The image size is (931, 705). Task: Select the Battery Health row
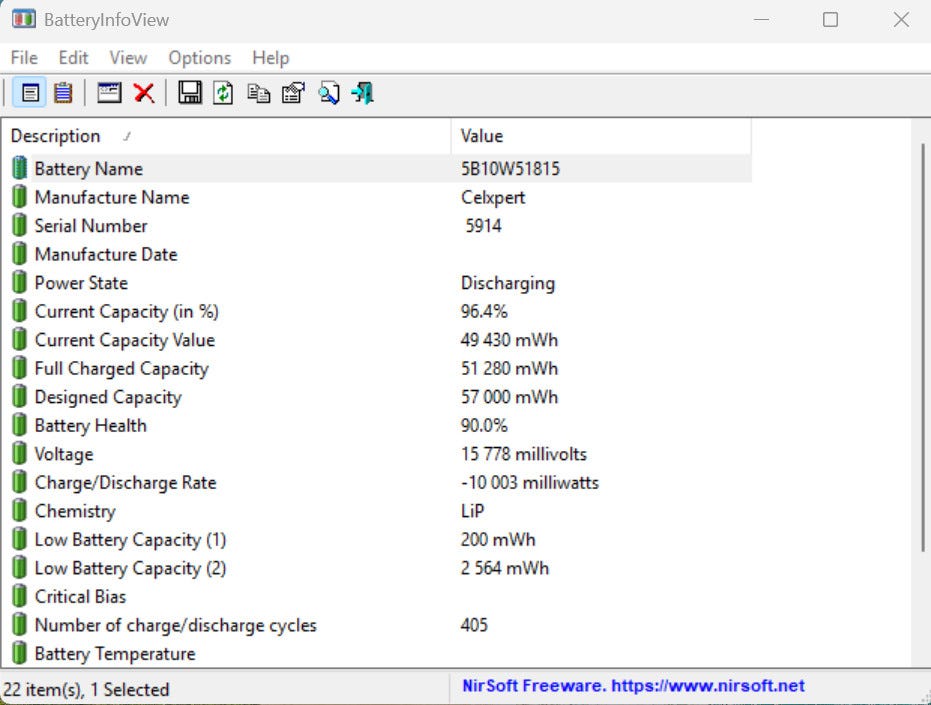click(x=377, y=425)
